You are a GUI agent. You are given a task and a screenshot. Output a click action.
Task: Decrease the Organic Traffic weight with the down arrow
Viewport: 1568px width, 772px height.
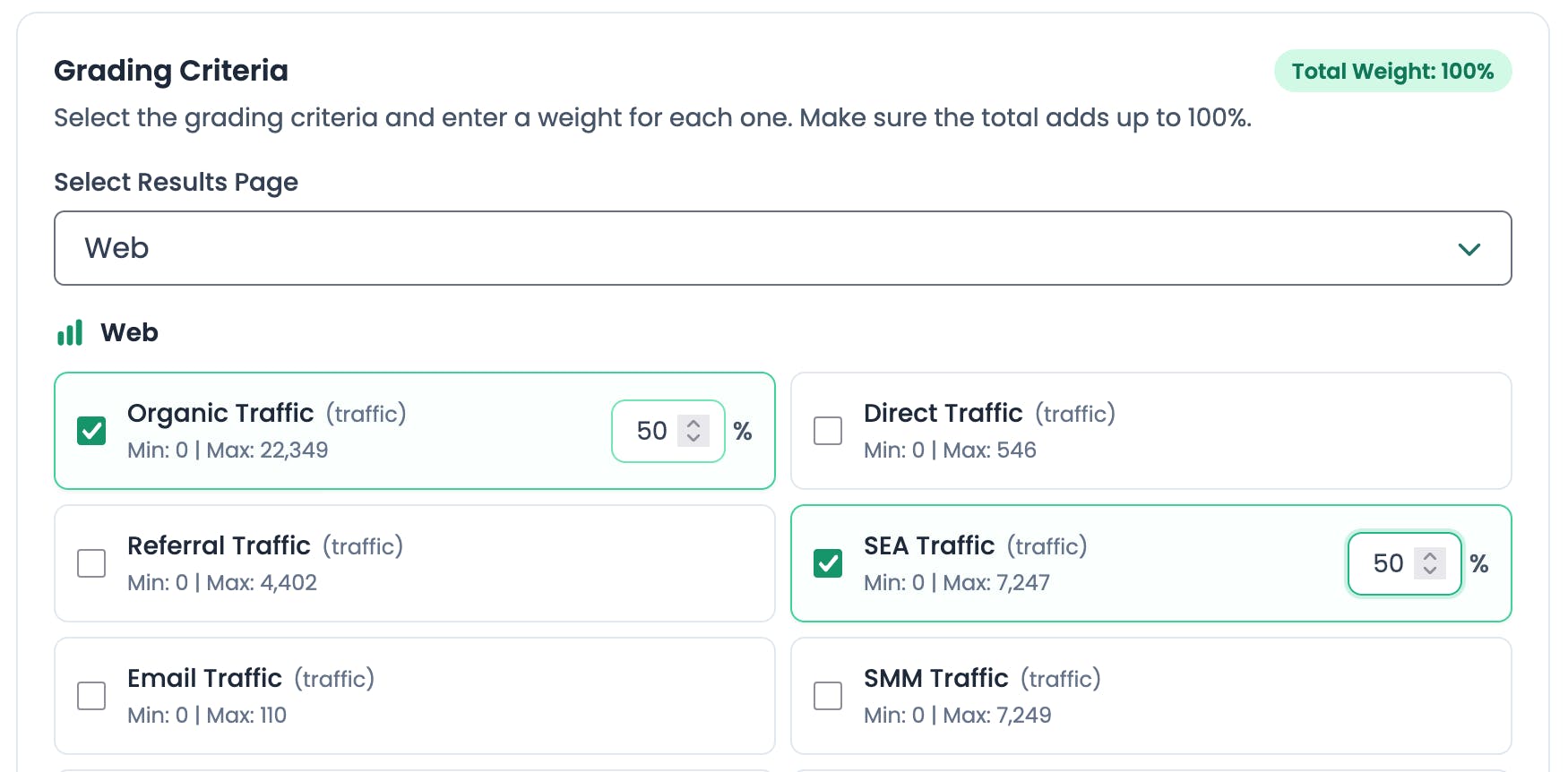(694, 438)
